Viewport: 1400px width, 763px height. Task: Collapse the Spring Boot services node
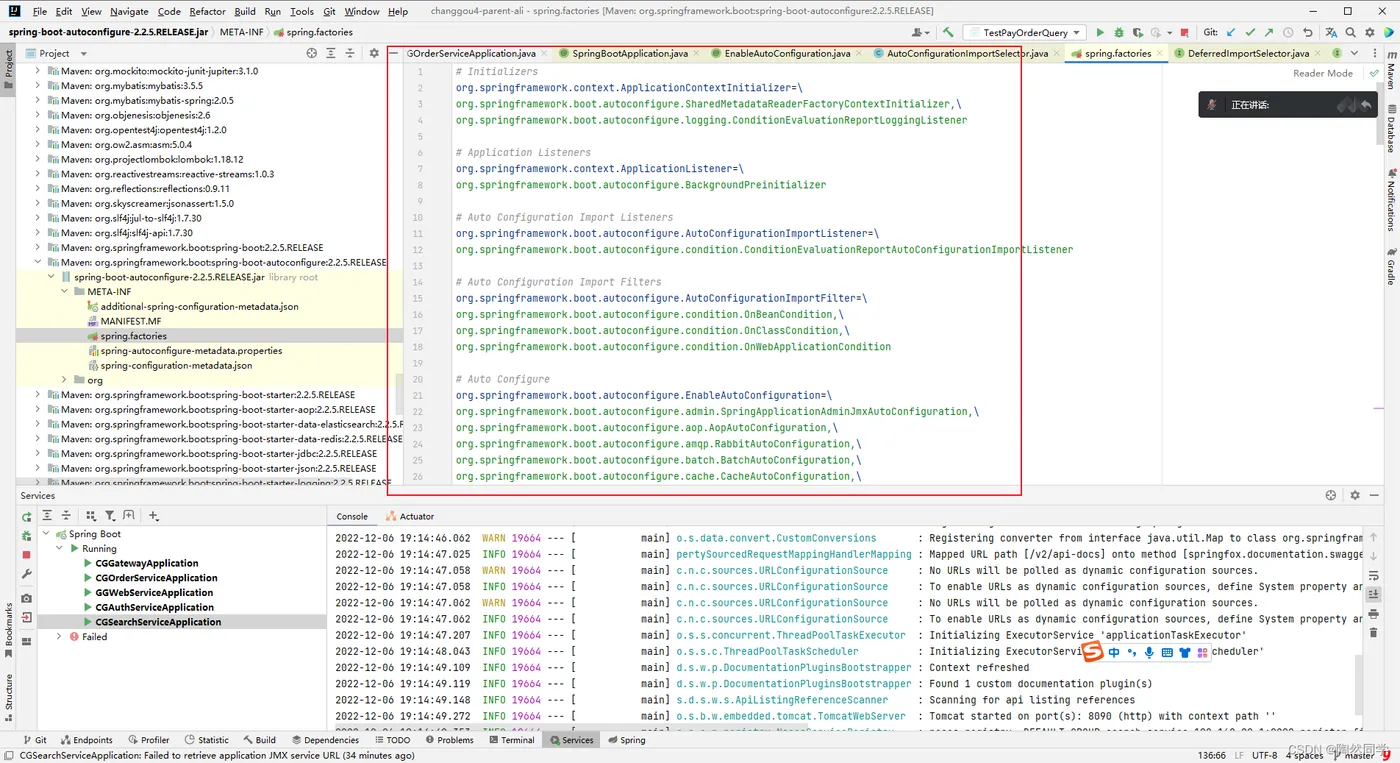point(46,534)
